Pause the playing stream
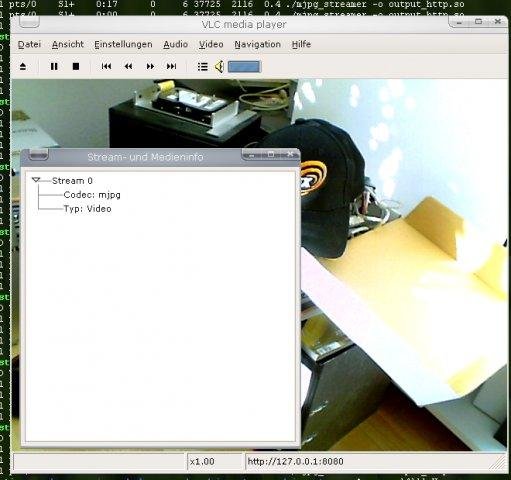This screenshot has height=480, width=511. [54, 67]
